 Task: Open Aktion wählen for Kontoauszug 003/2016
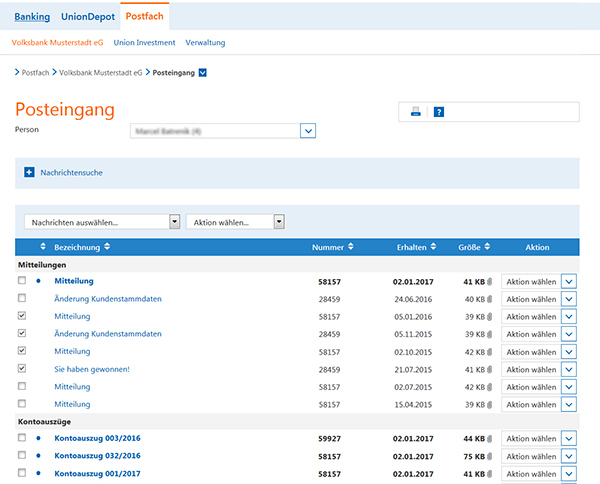click(x=539, y=438)
